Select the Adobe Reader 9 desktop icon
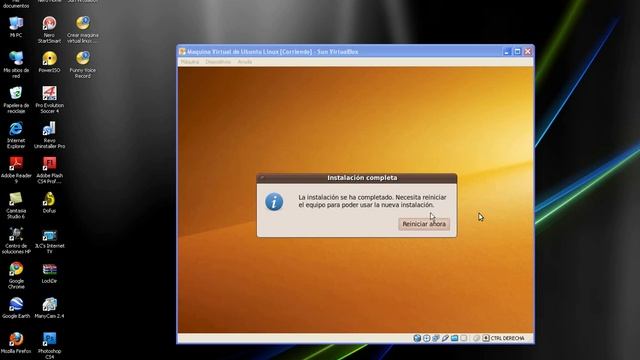 click(16, 170)
